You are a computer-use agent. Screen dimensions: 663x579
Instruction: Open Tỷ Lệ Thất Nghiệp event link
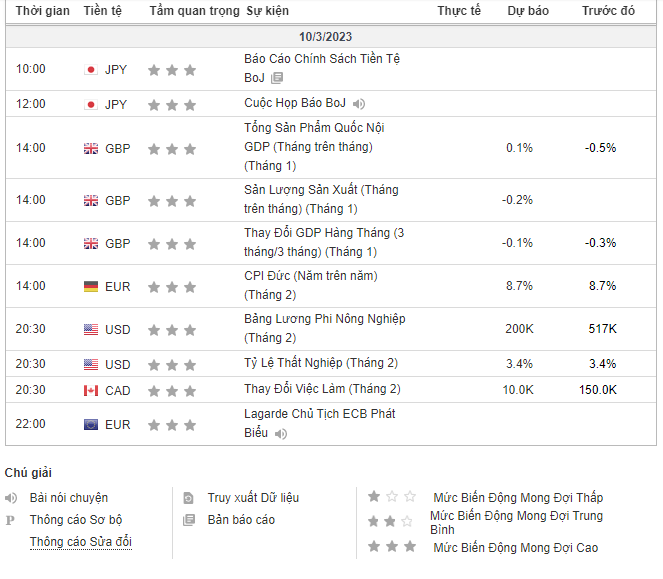coord(321,363)
